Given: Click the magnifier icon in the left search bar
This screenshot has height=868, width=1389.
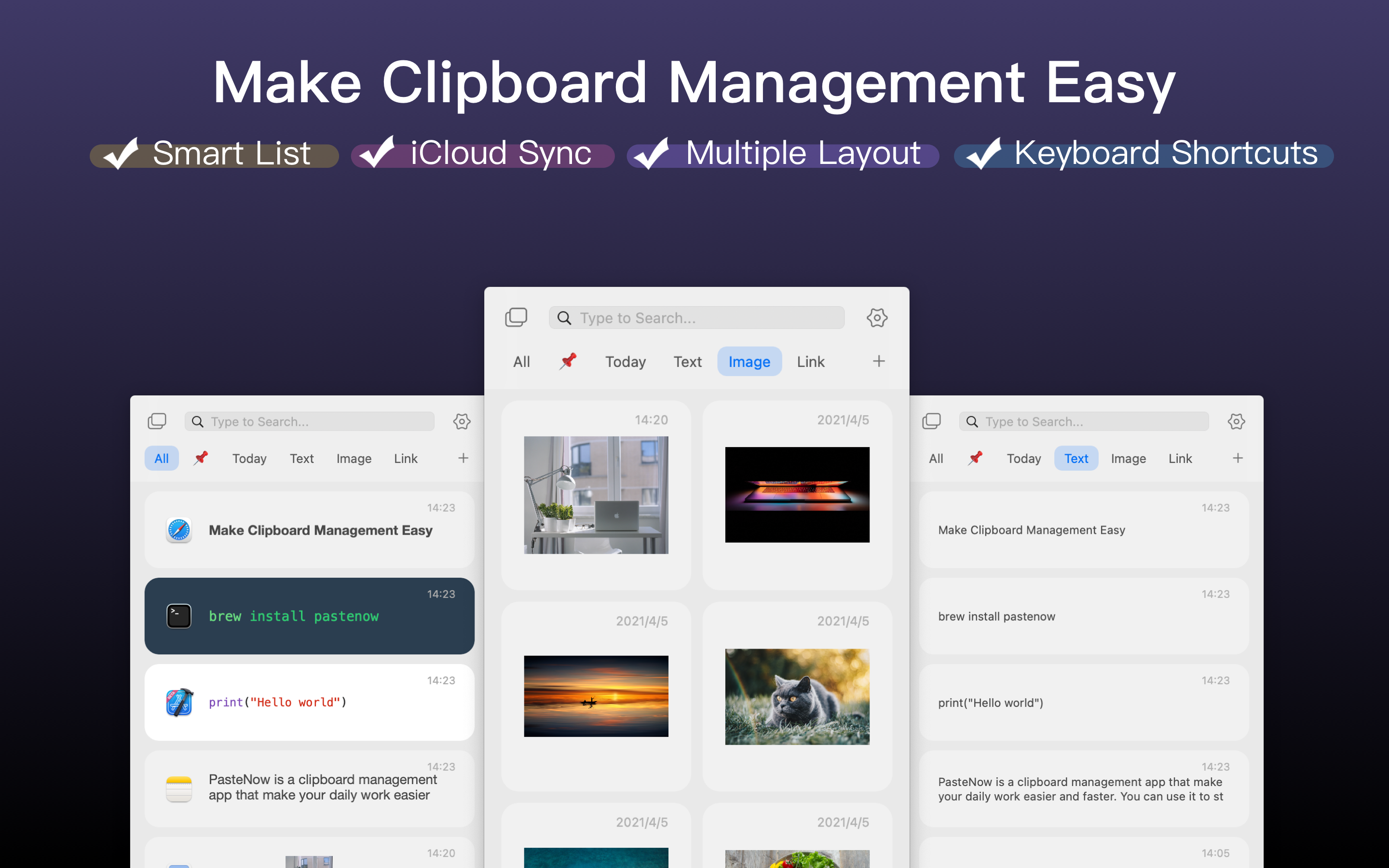Looking at the screenshot, I should (197, 421).
